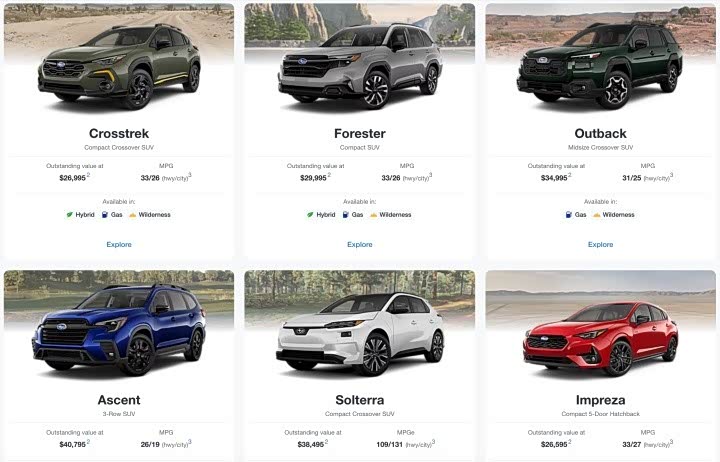Viewport: 720px width, 462px height.
Task: Click the Crosstrek Gas pump icon
Action: pos(105,214)
